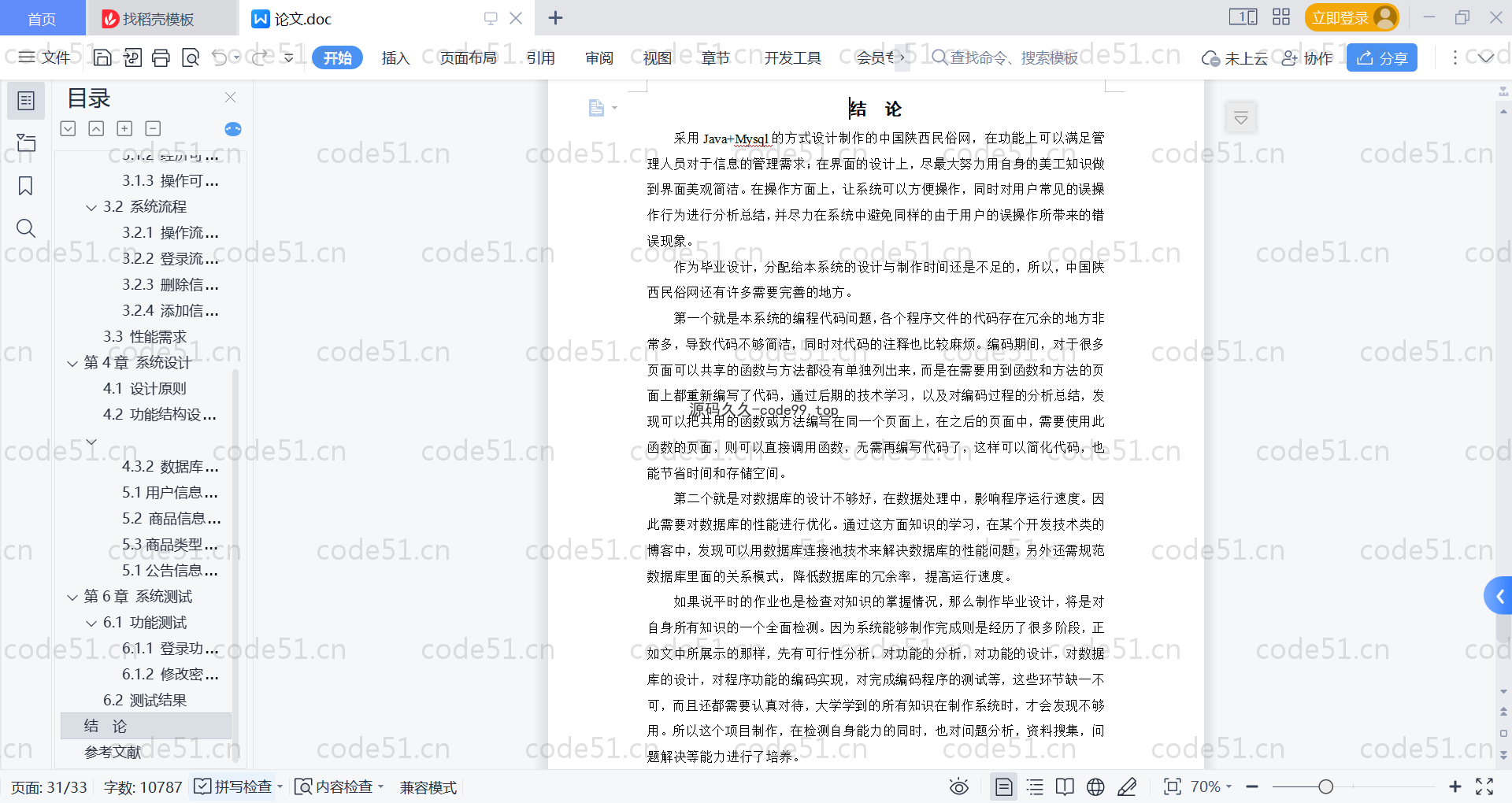Open a new tab with the plus button
Image resolution: width=1512 pixels, height=803 pixels.
coord(556,17)
